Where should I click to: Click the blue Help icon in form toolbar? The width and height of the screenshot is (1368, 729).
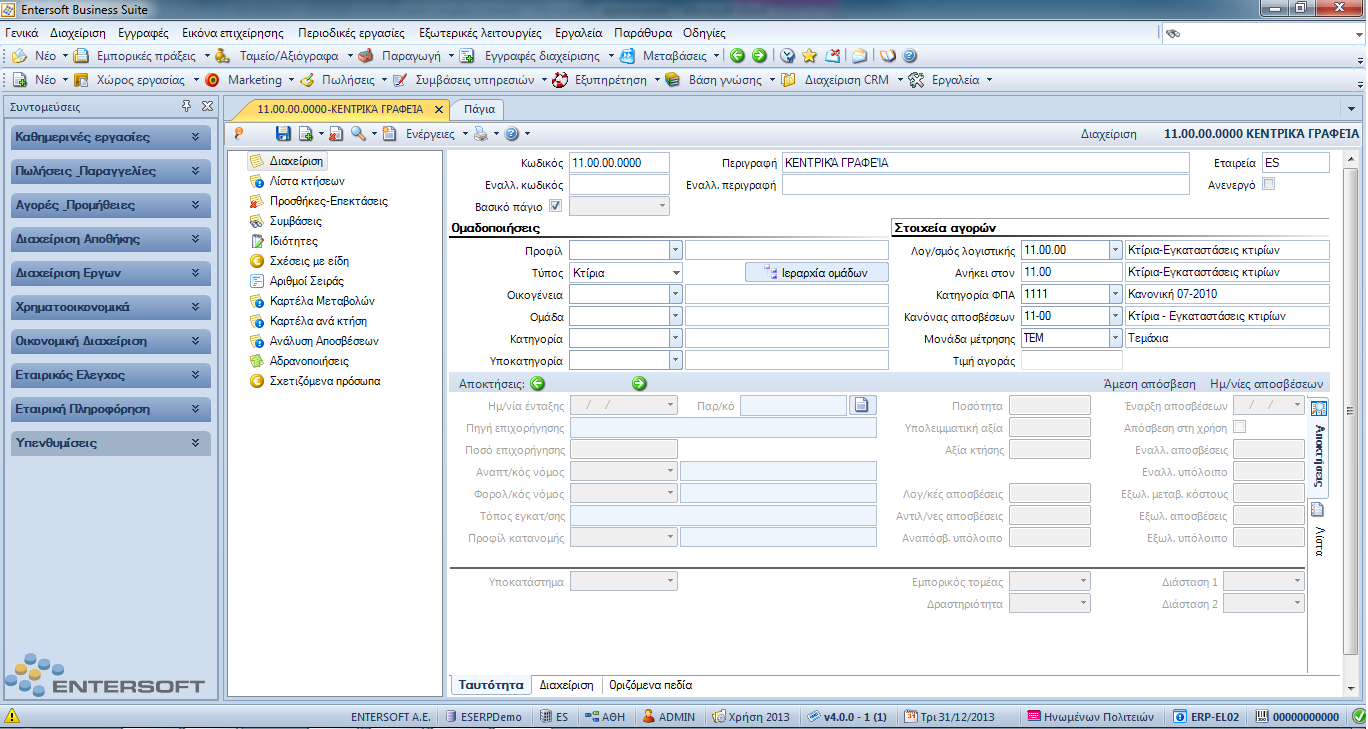click(x=511, y=133)
